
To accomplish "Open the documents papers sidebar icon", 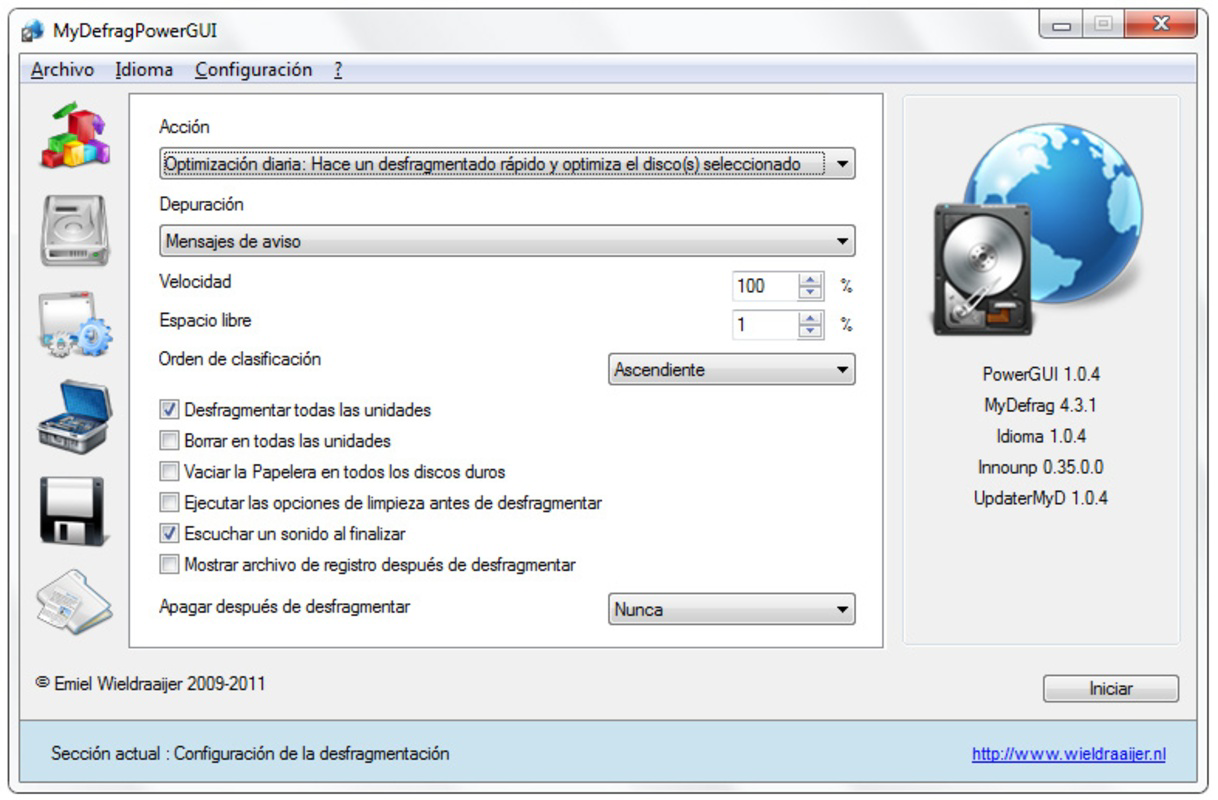I will (74, 602).
